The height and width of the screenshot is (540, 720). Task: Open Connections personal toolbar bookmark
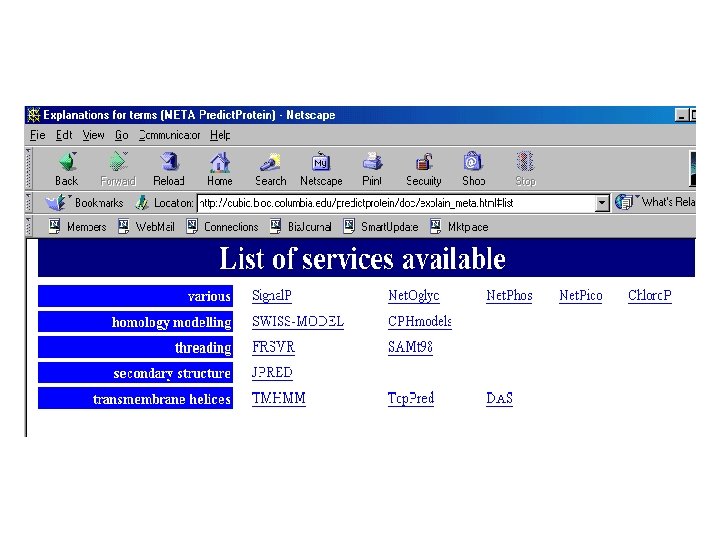pos(222,226)
